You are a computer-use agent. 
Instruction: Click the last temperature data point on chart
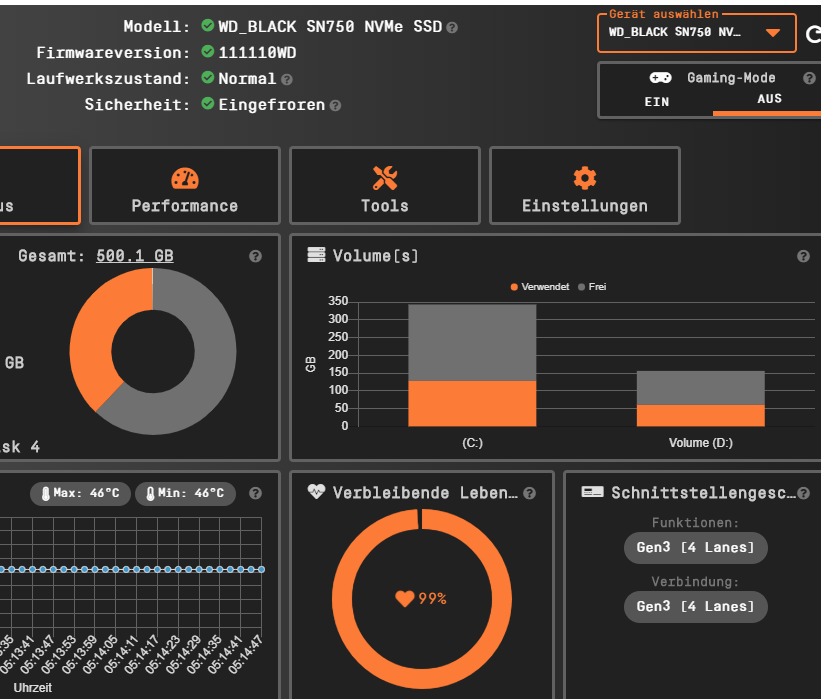[x=261, y=569]
